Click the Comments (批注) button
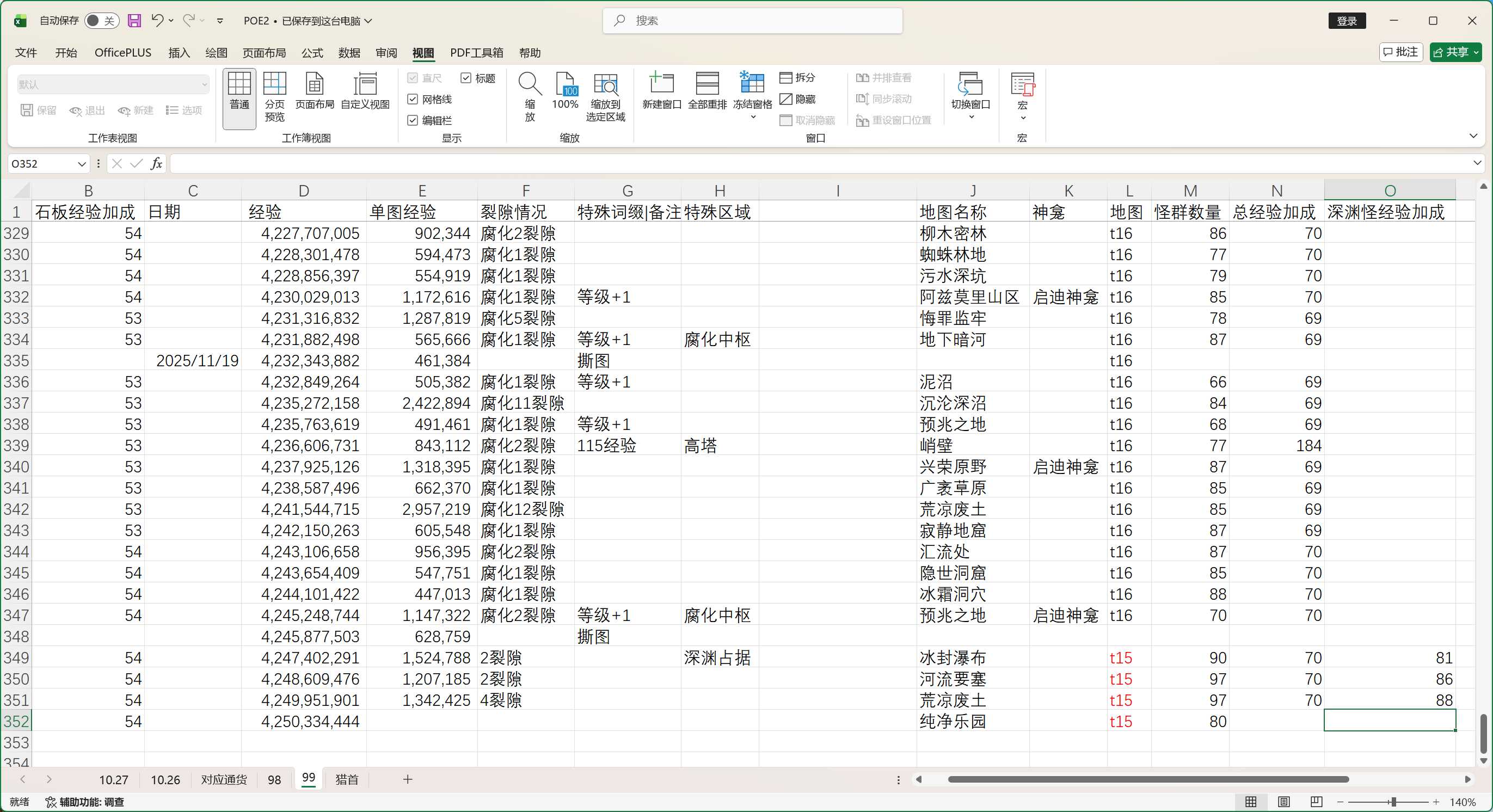Screen dimensions: 1493x812 tap(1400, 52)
